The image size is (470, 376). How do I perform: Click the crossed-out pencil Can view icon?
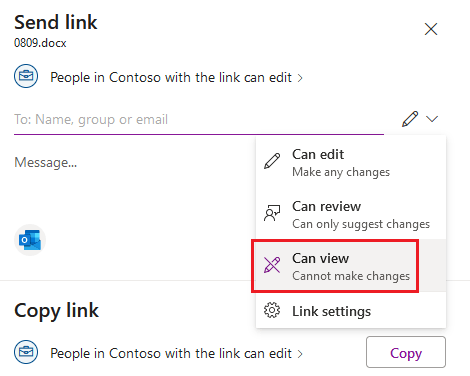(272, 265)
